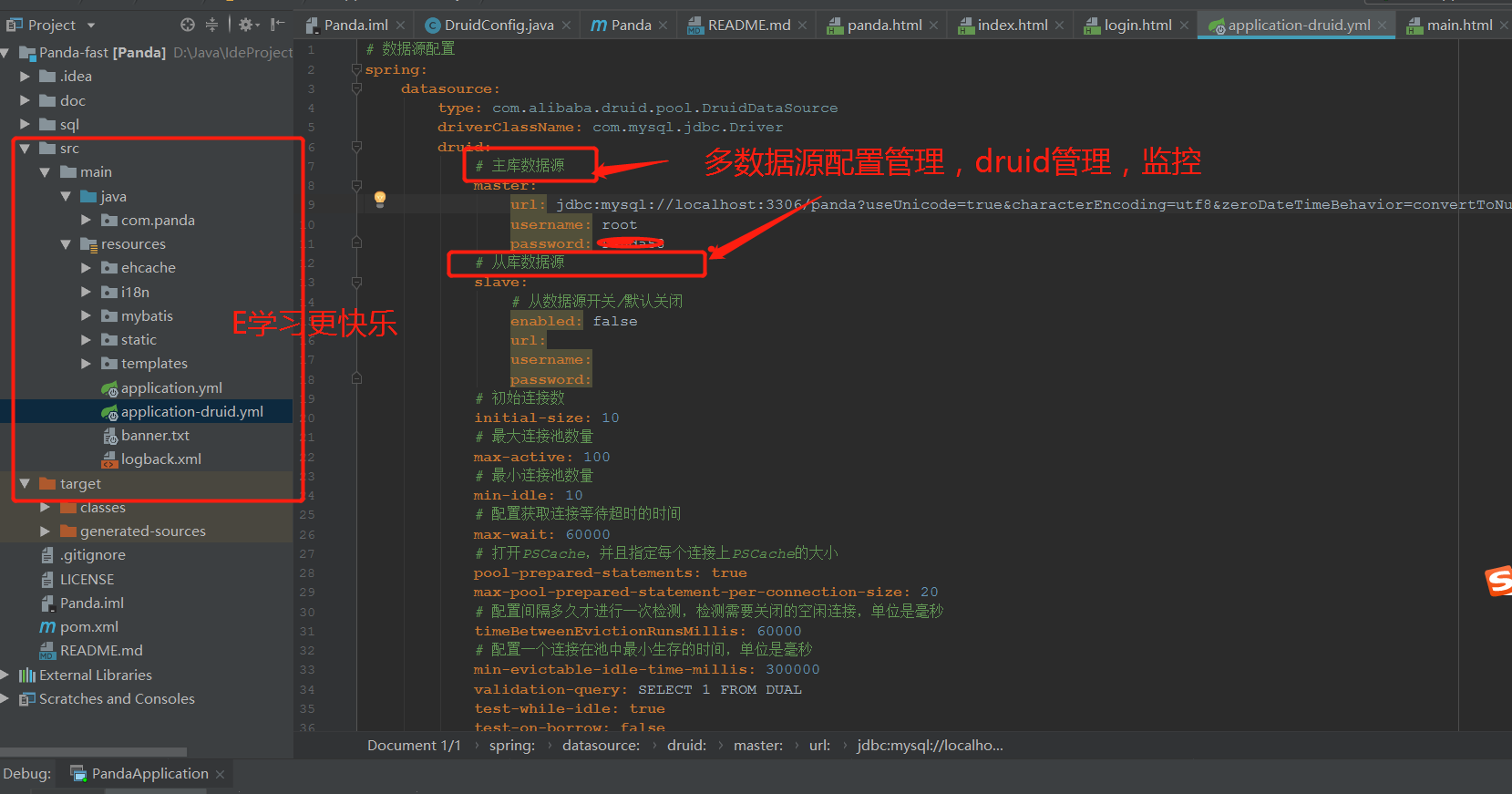Switch to the login.html tab
Screen dimensions: 1512x794
[x=1136, y=26]
